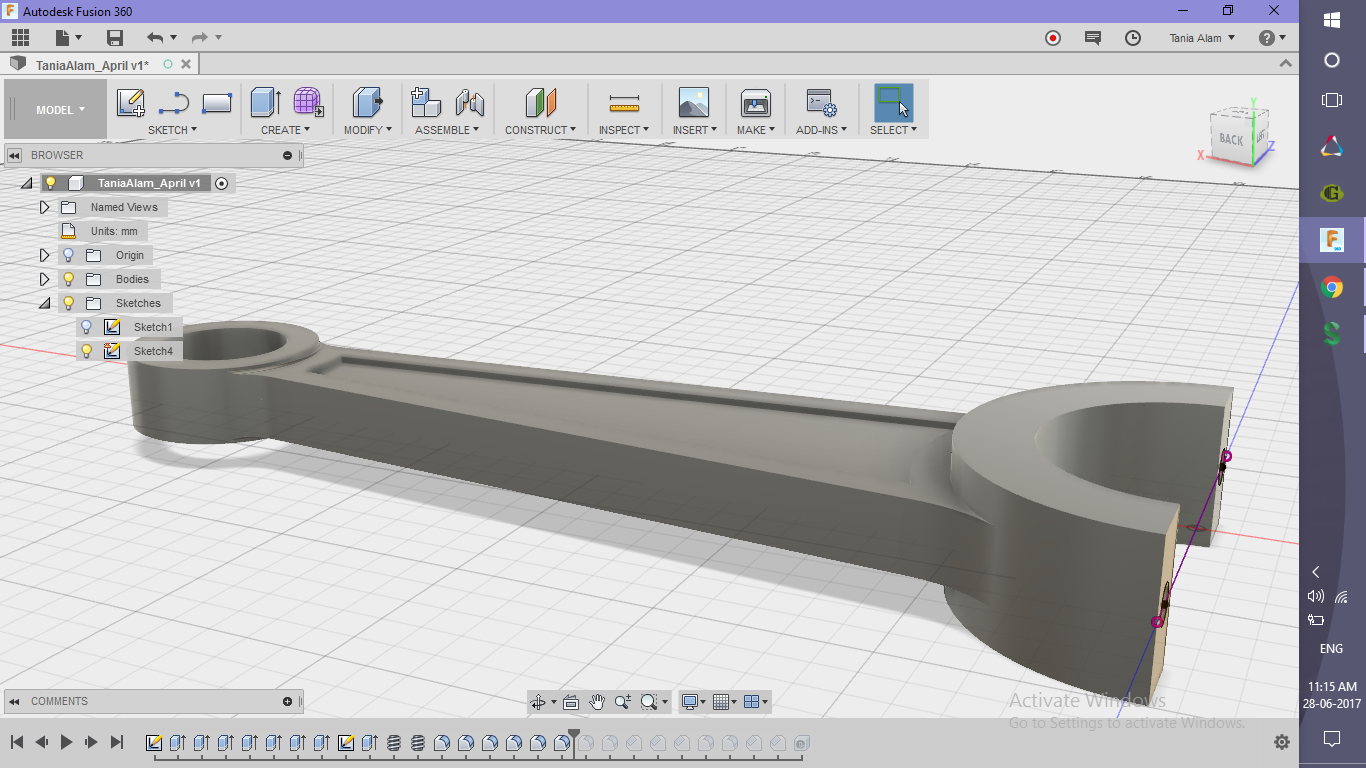Jump to timeline end
Screen dimensions: 1366x768
pos(117,742)
